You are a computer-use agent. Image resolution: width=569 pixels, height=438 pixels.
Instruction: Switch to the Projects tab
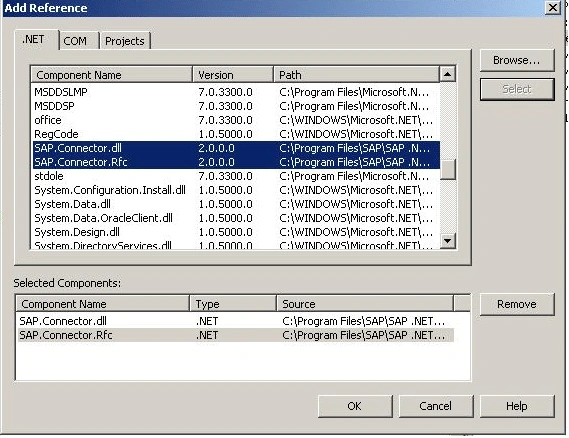pyautogui.click(x=125, y=41)
